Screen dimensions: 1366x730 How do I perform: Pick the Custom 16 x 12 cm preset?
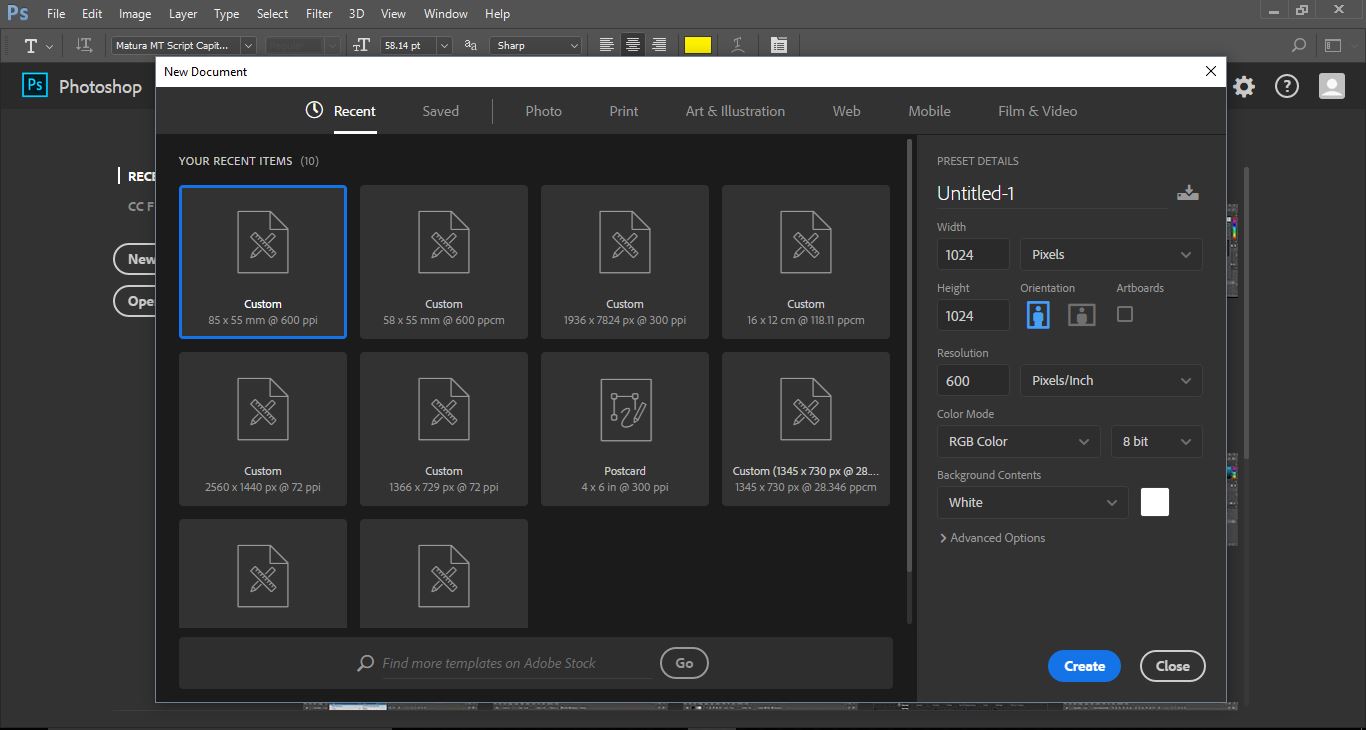806,262
